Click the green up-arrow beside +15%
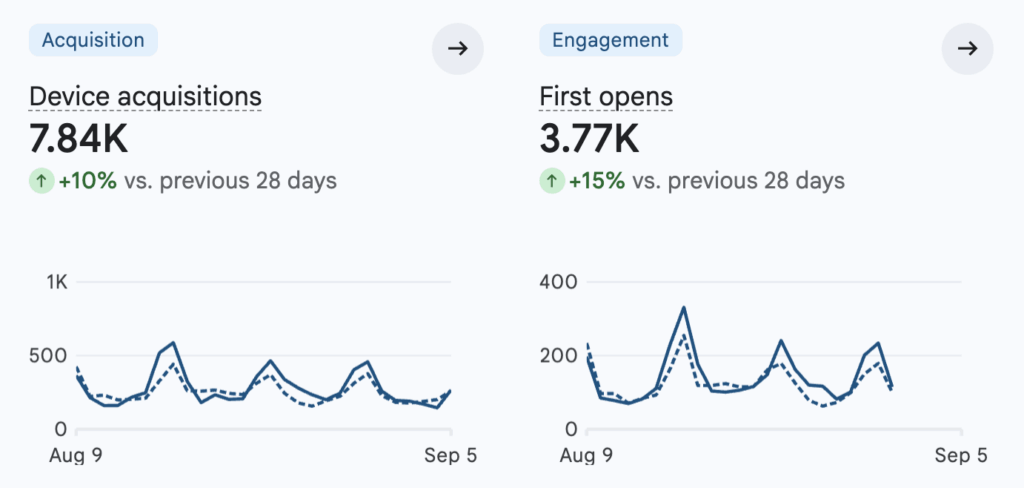The image size is (1024, 488). [552, 181]
